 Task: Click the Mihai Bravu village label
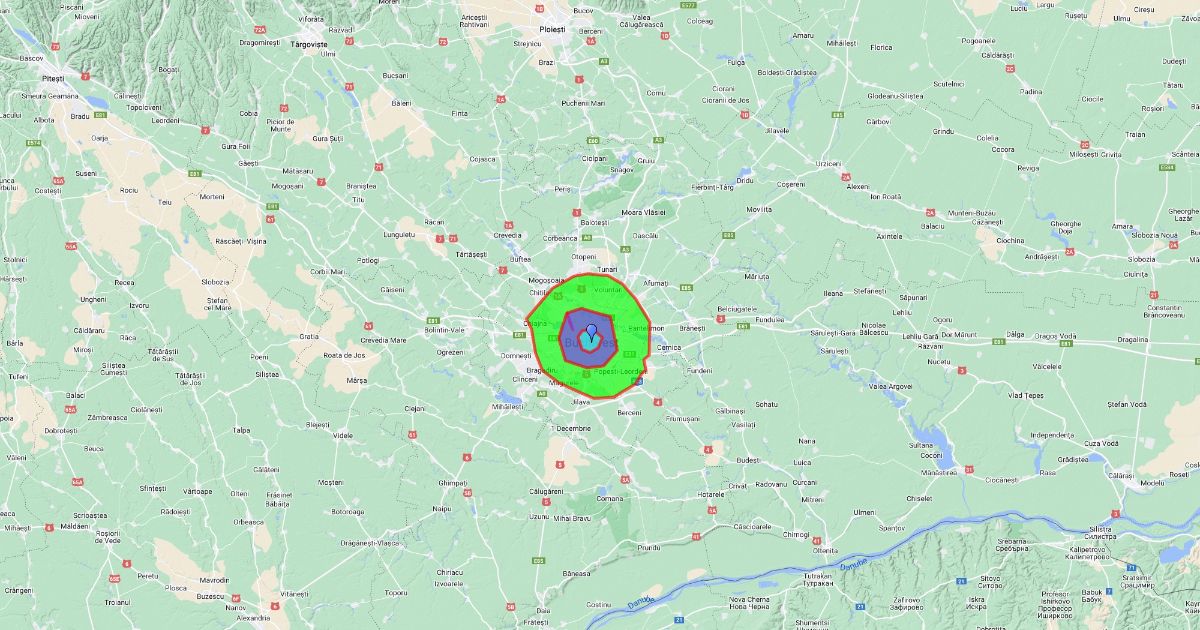tap(572, 518)
